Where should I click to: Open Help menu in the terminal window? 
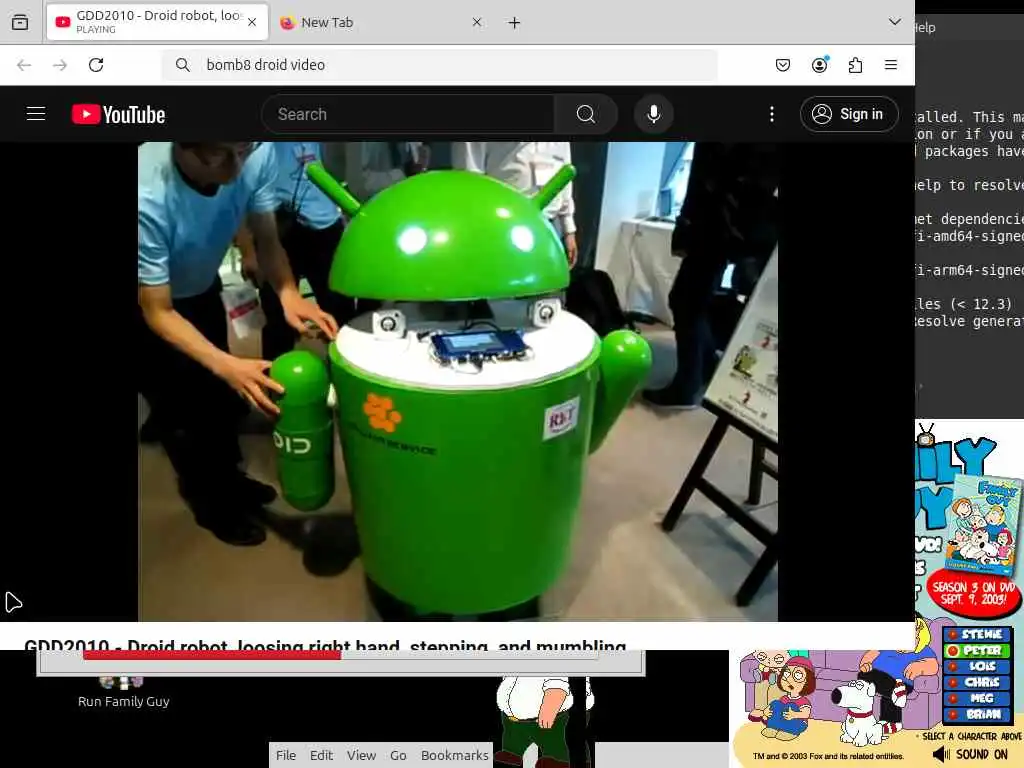925,27
